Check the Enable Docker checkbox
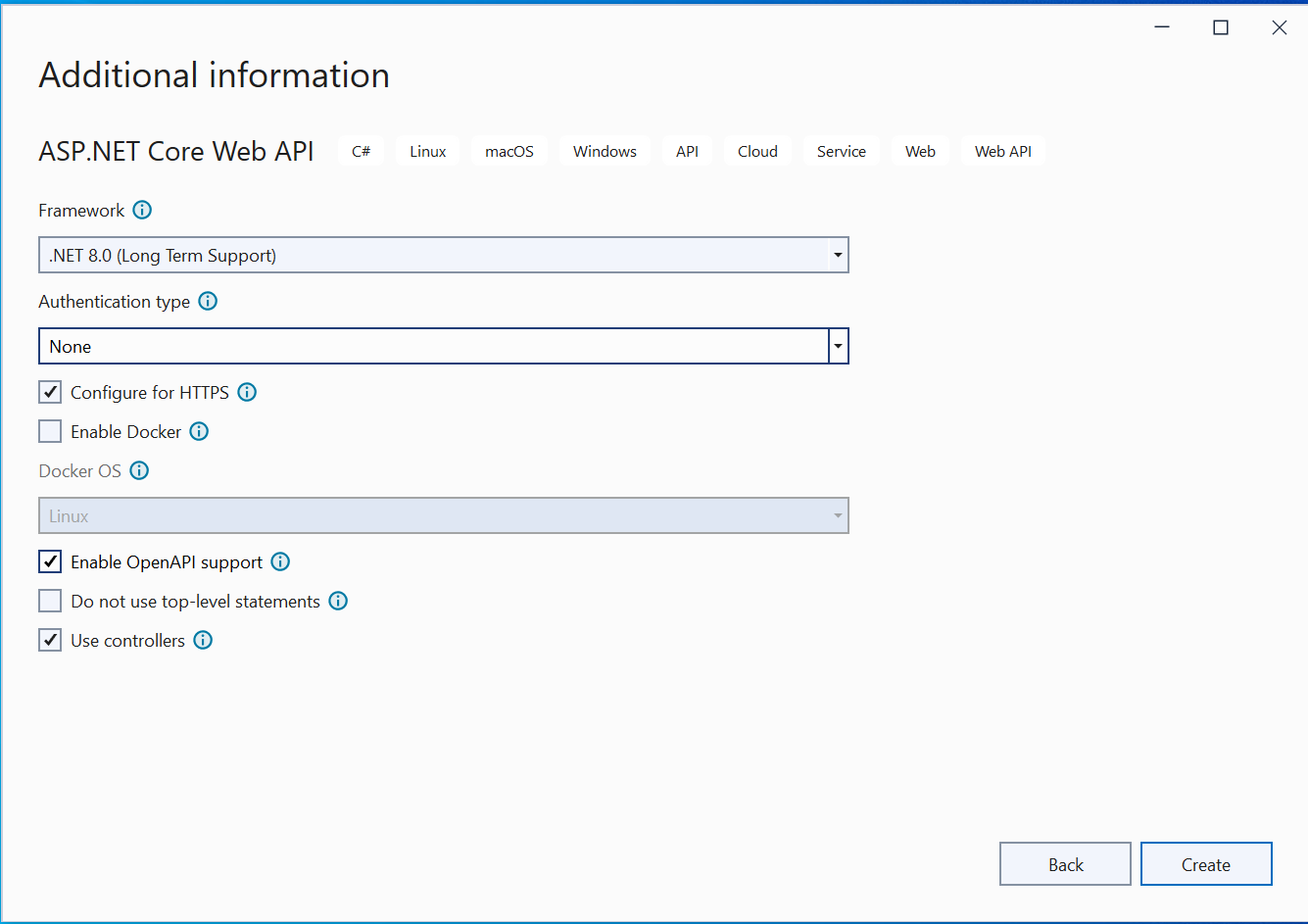1308x924 pixels. tap(50, 431)
